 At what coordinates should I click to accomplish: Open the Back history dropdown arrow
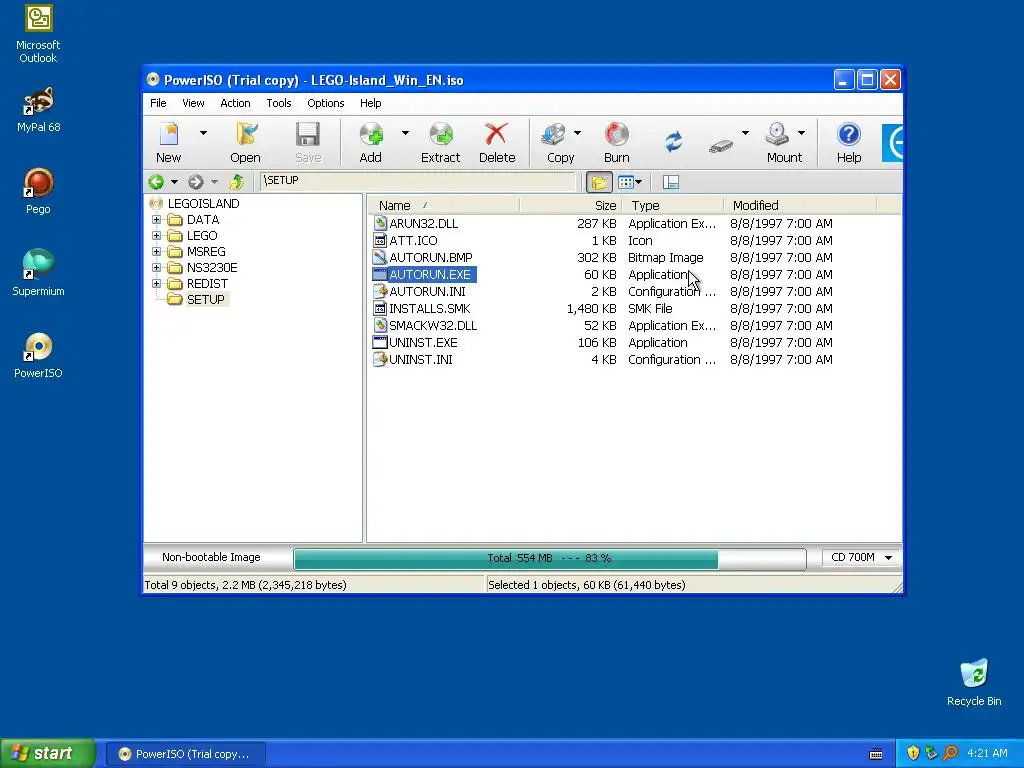click(174, 182)
